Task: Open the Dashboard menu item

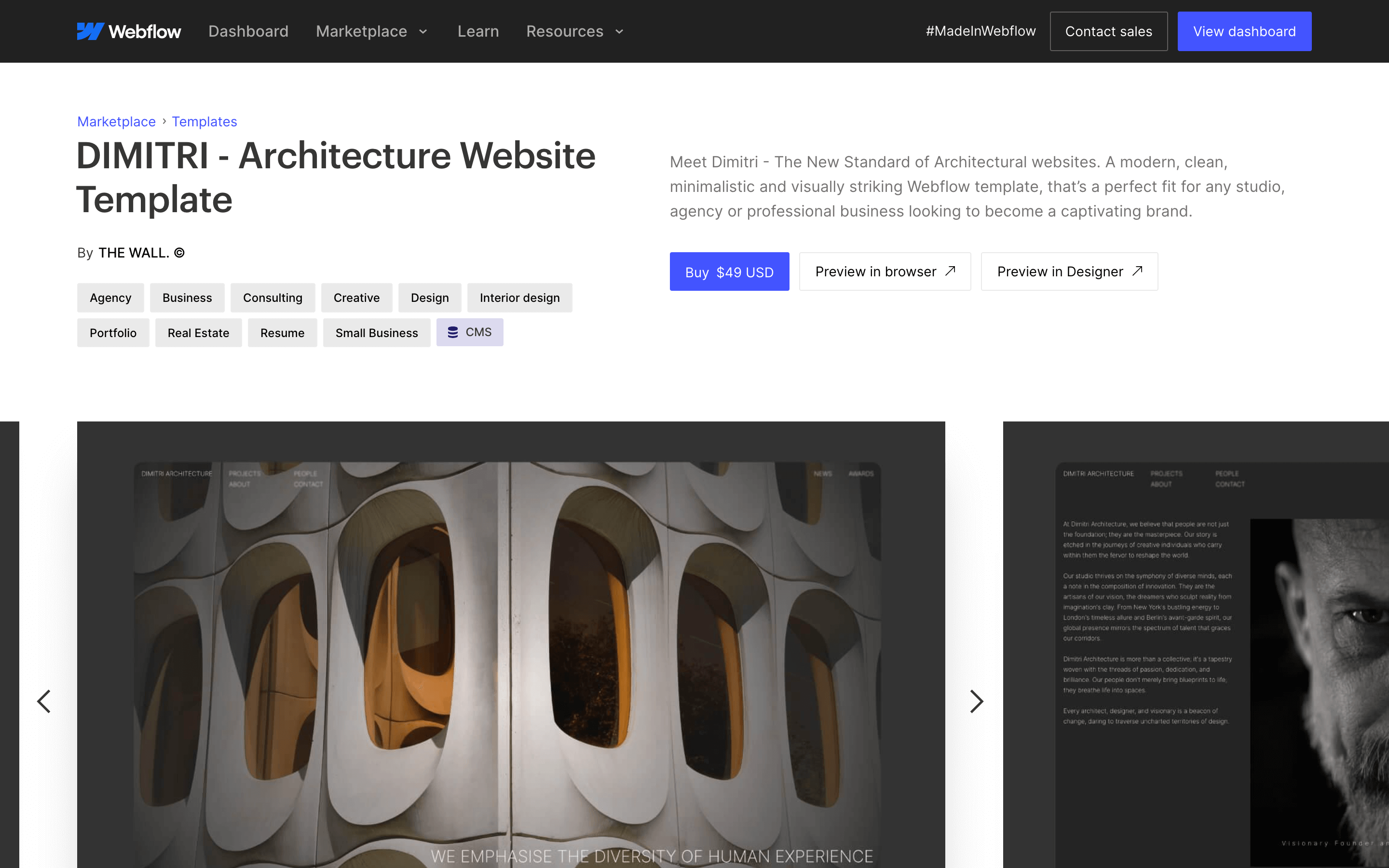Action: [248, 31]
